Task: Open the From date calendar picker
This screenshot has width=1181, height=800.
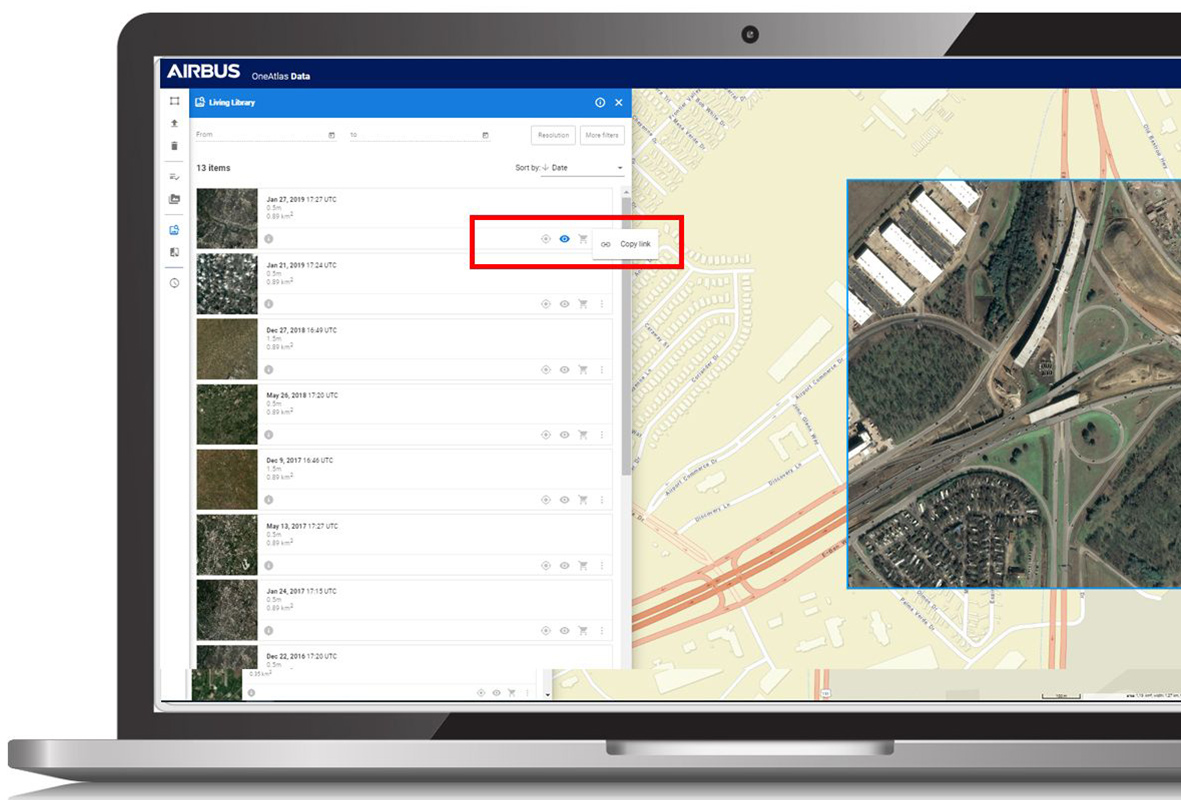Action: point(331,135)
